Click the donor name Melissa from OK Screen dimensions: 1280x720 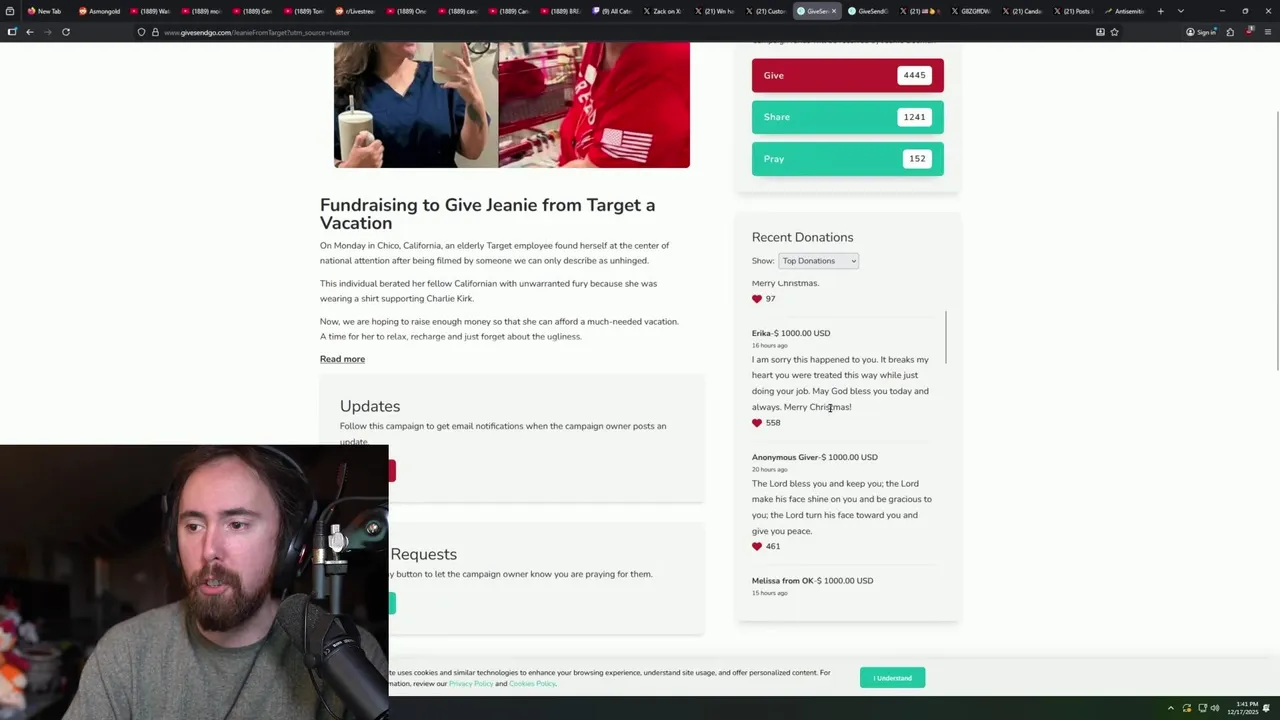[782, 581]
